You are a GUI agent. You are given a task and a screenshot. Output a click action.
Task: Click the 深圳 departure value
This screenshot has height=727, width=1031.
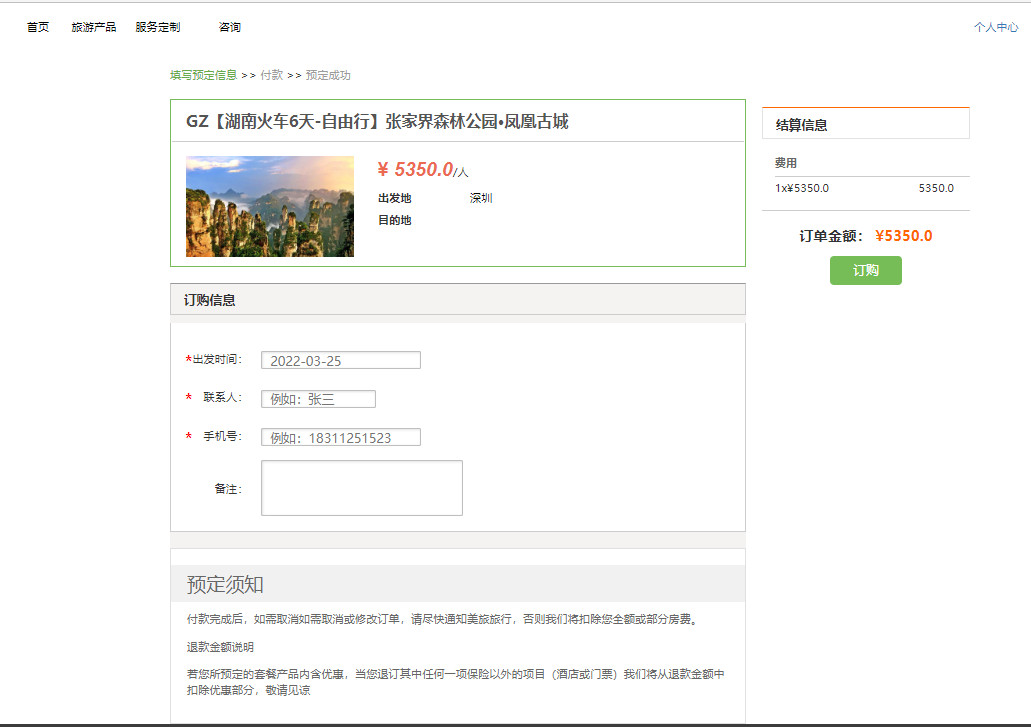tap(481, 198)
